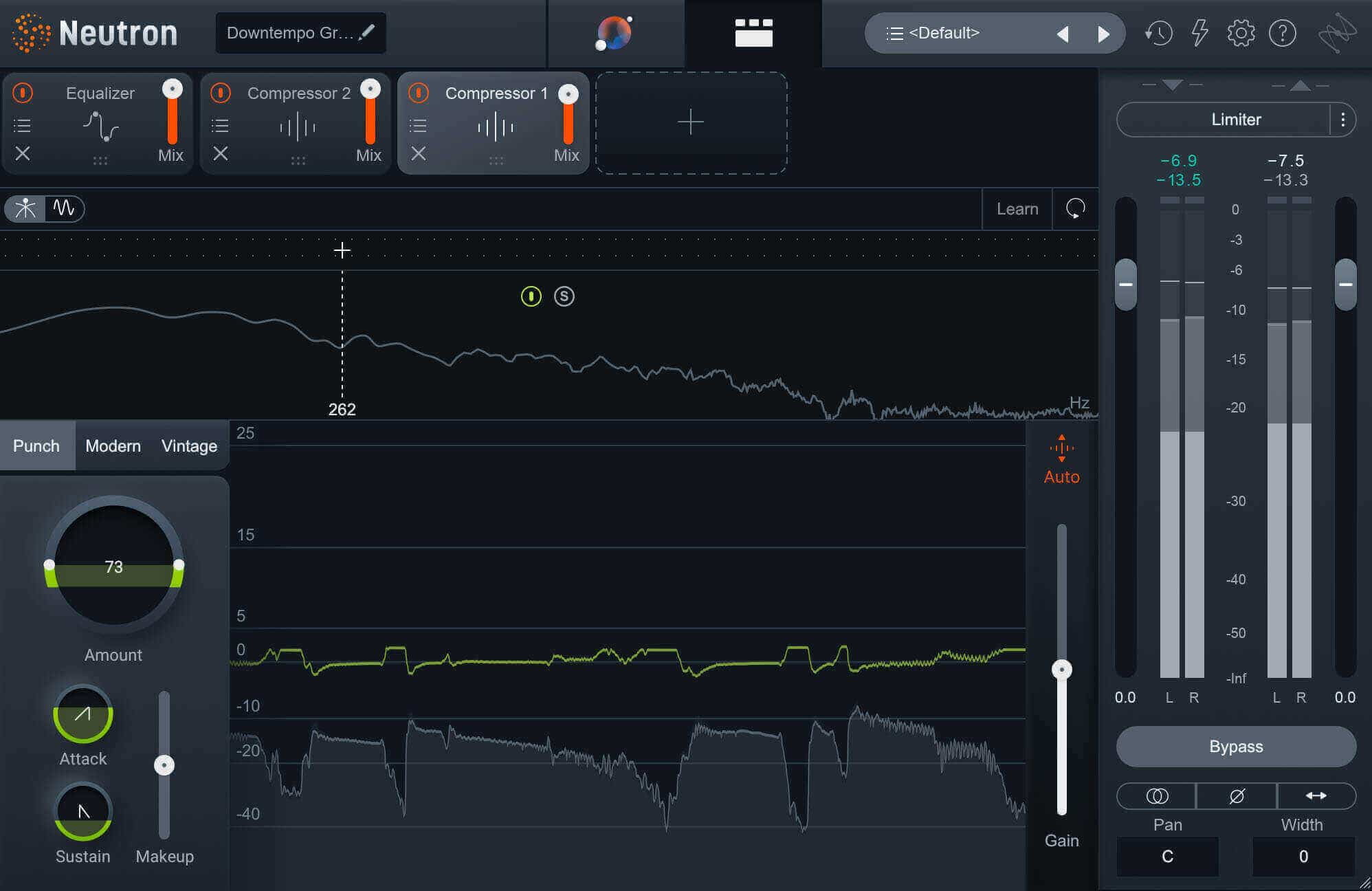Select the Punch mode tab
This screenshot has width=1372, height=891.
tap(36, 445)
